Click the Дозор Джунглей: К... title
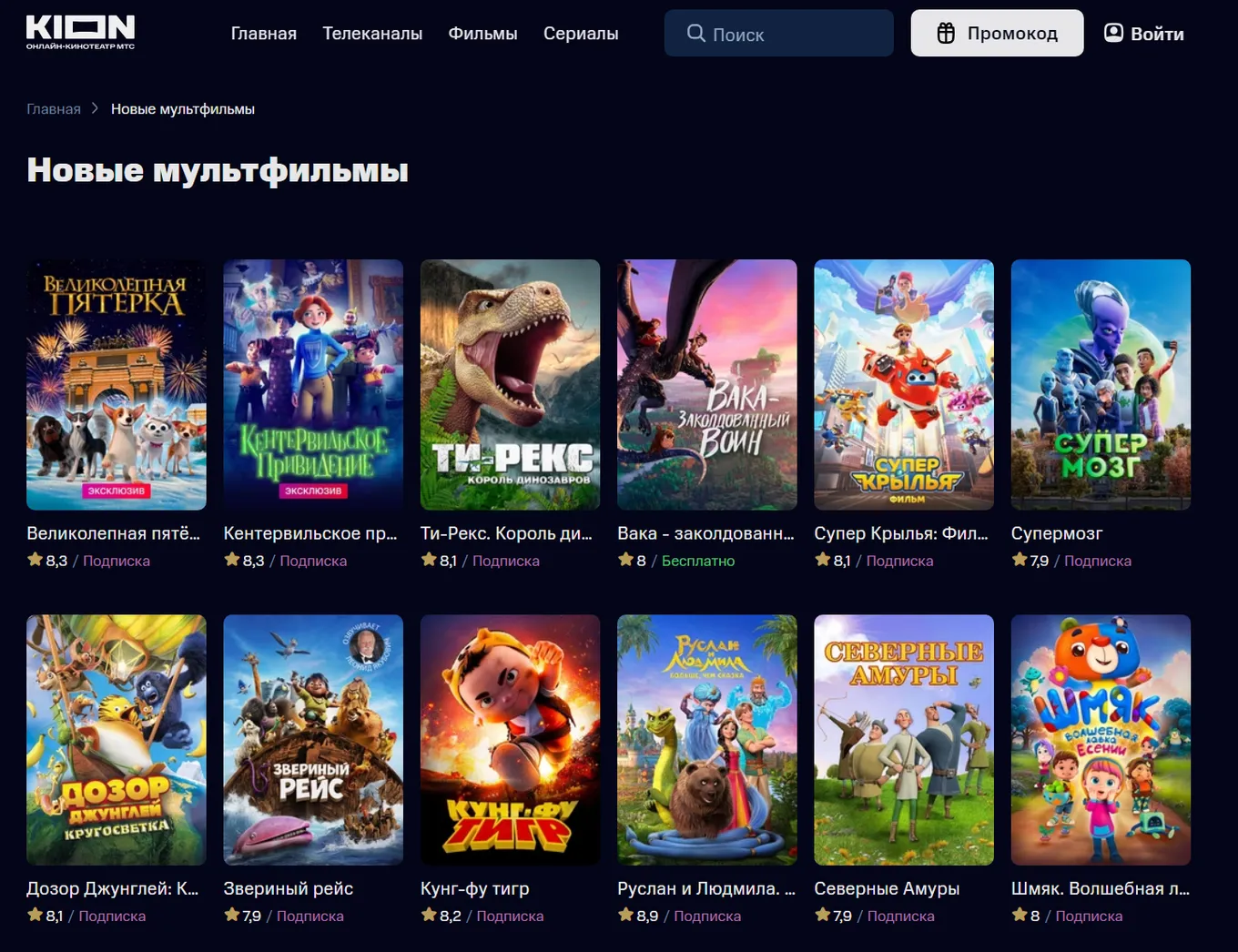Screen dimensions: 1238x952 coord(113,888)
